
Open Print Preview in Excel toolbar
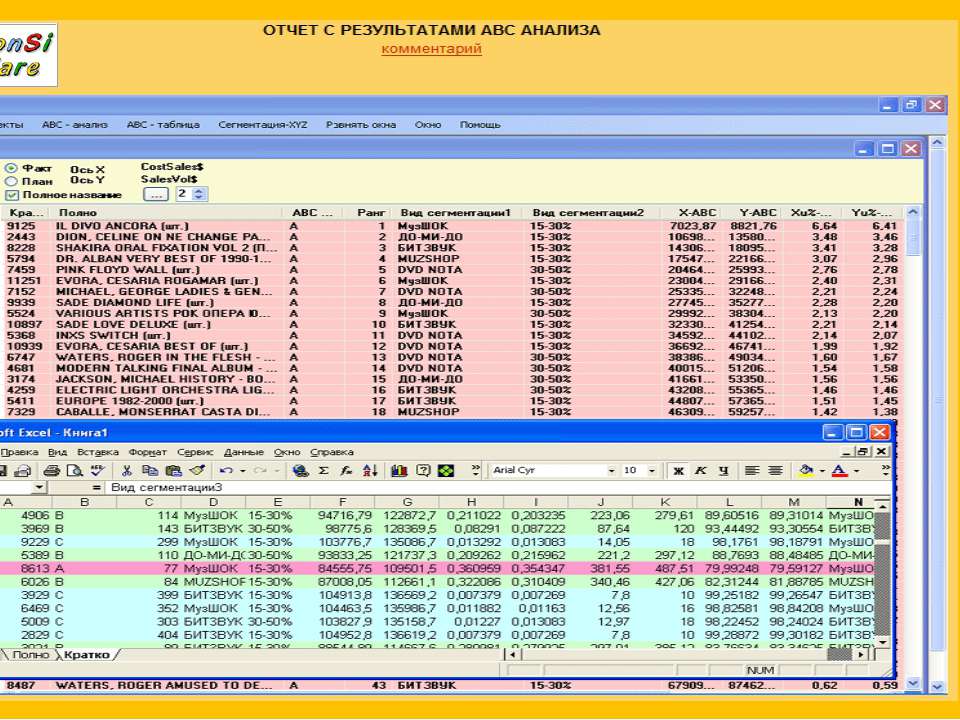pyautogui.click(x=74, y=470)
